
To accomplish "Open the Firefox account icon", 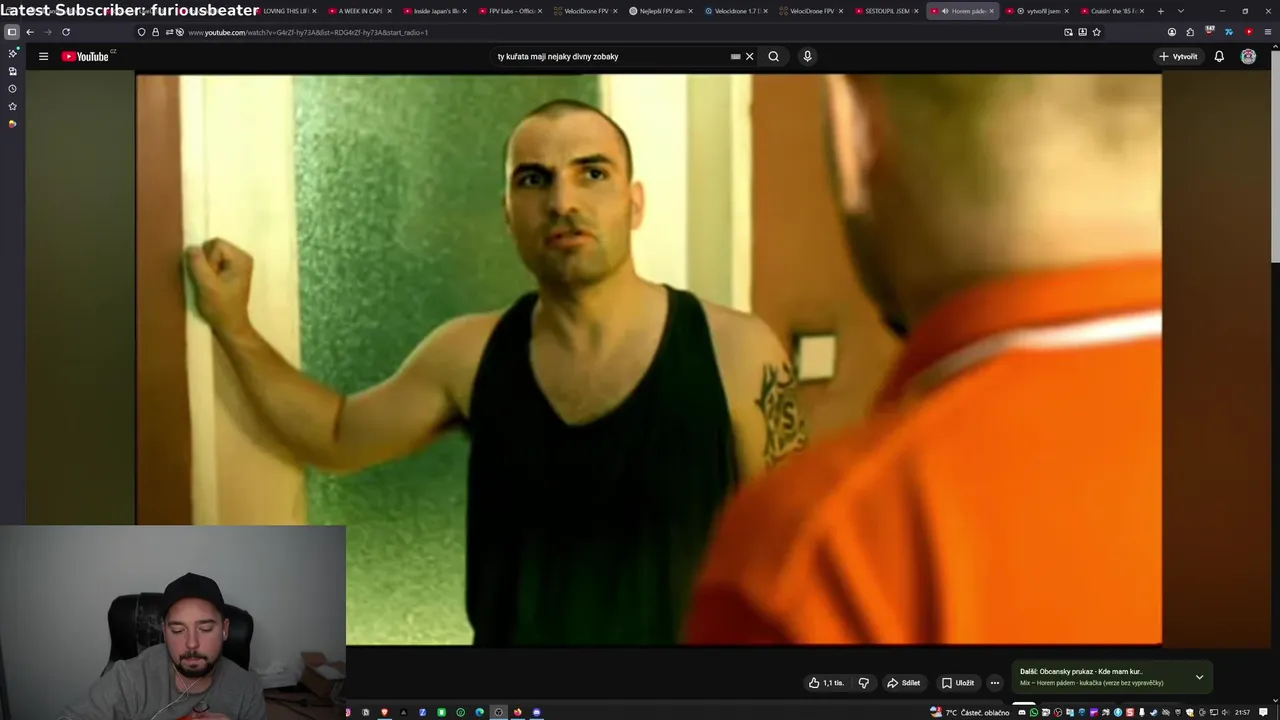I will point(1172,32).
